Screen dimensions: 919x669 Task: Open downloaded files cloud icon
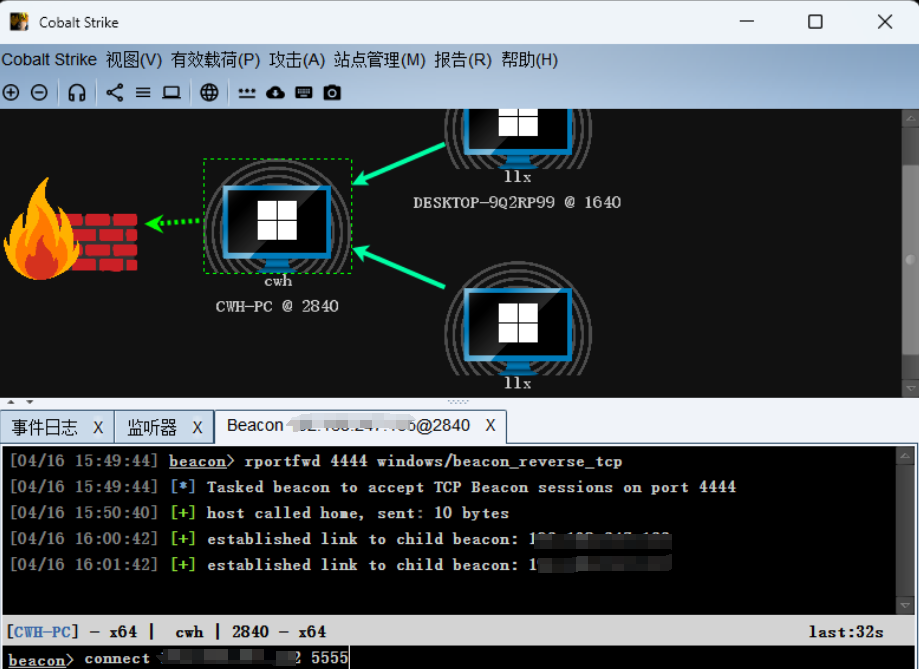[x=275, y=93]
